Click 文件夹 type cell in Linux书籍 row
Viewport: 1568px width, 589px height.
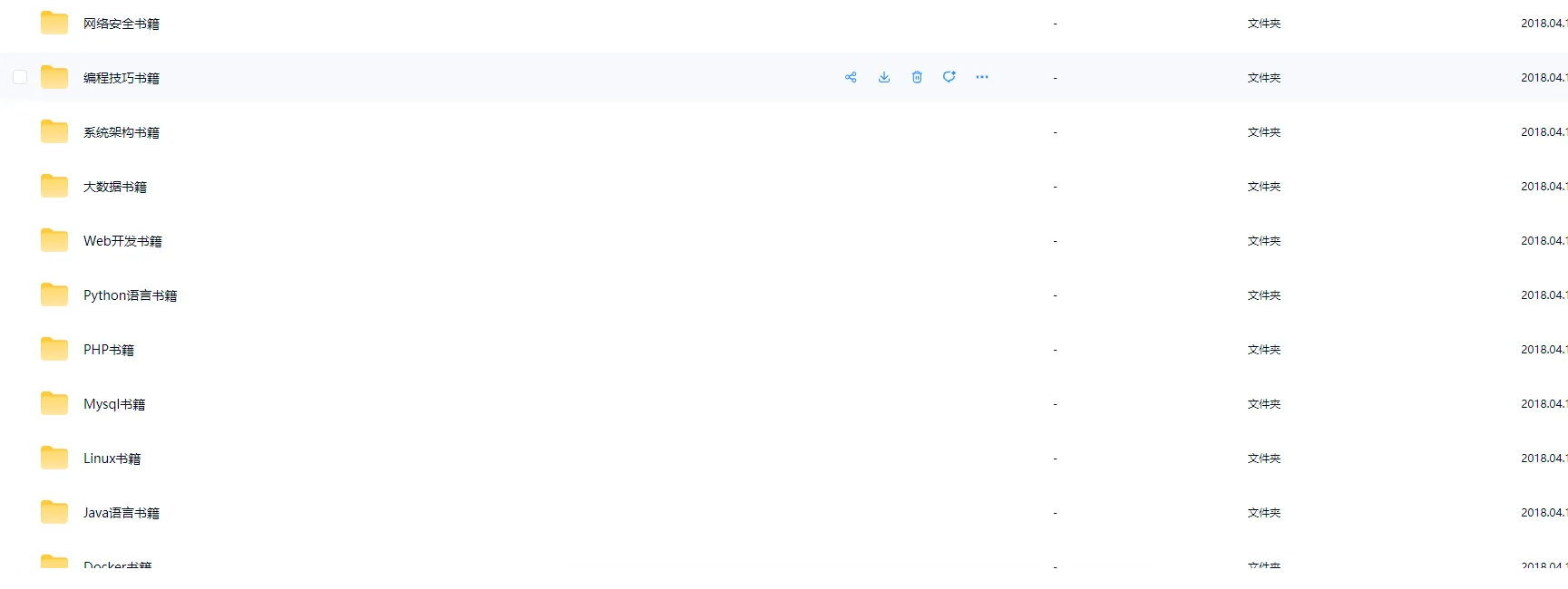click(1264, 459)
